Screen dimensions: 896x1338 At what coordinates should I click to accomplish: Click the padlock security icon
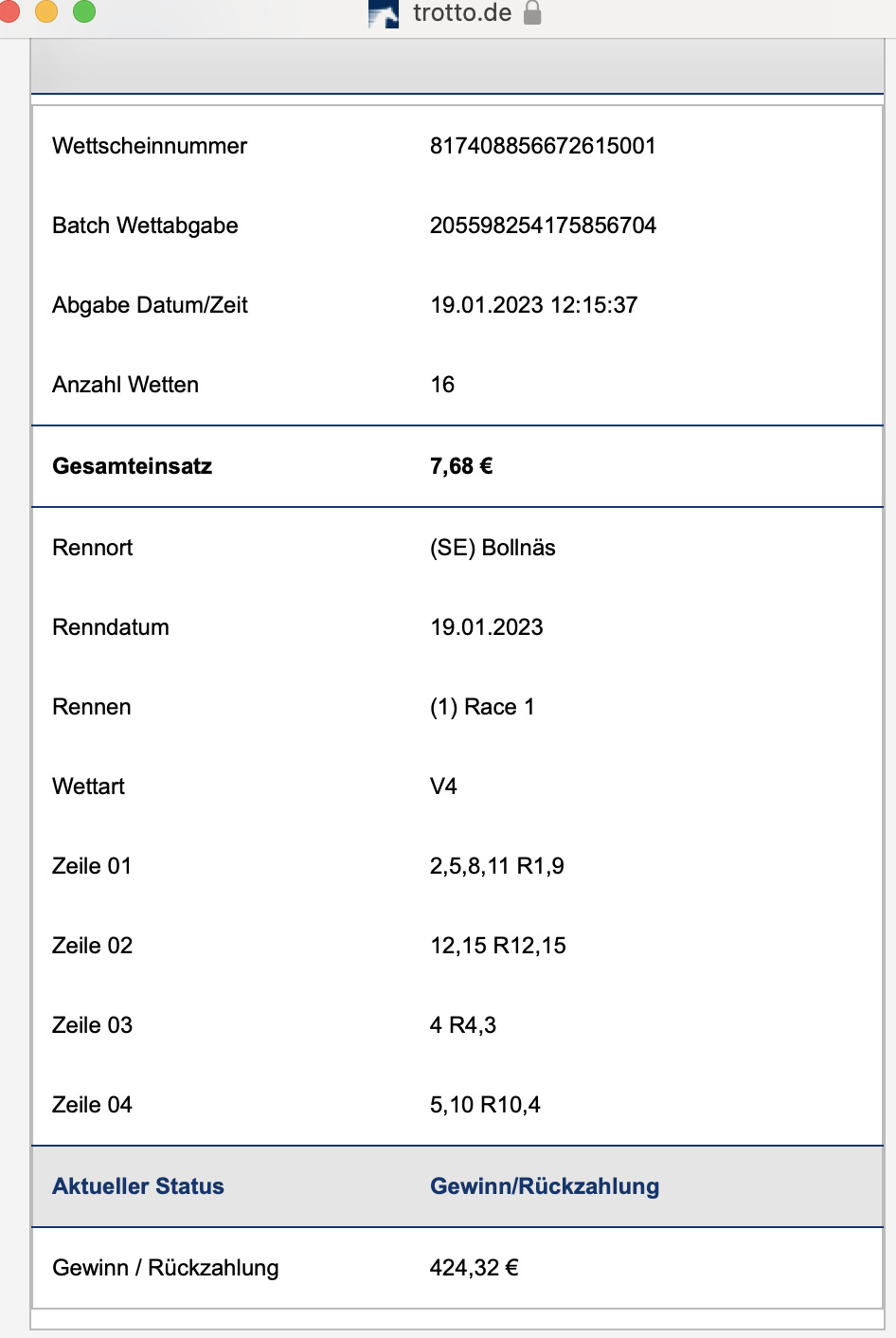pos(532,13)
